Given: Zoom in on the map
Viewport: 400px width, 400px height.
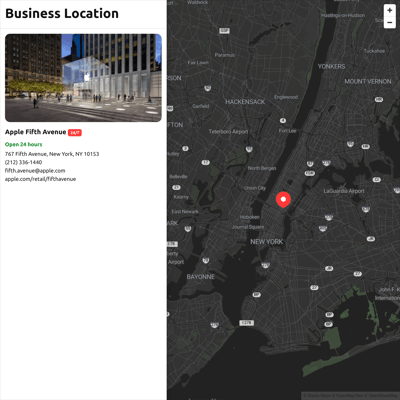Looking at the screenshot, I should tap(389, 10).
